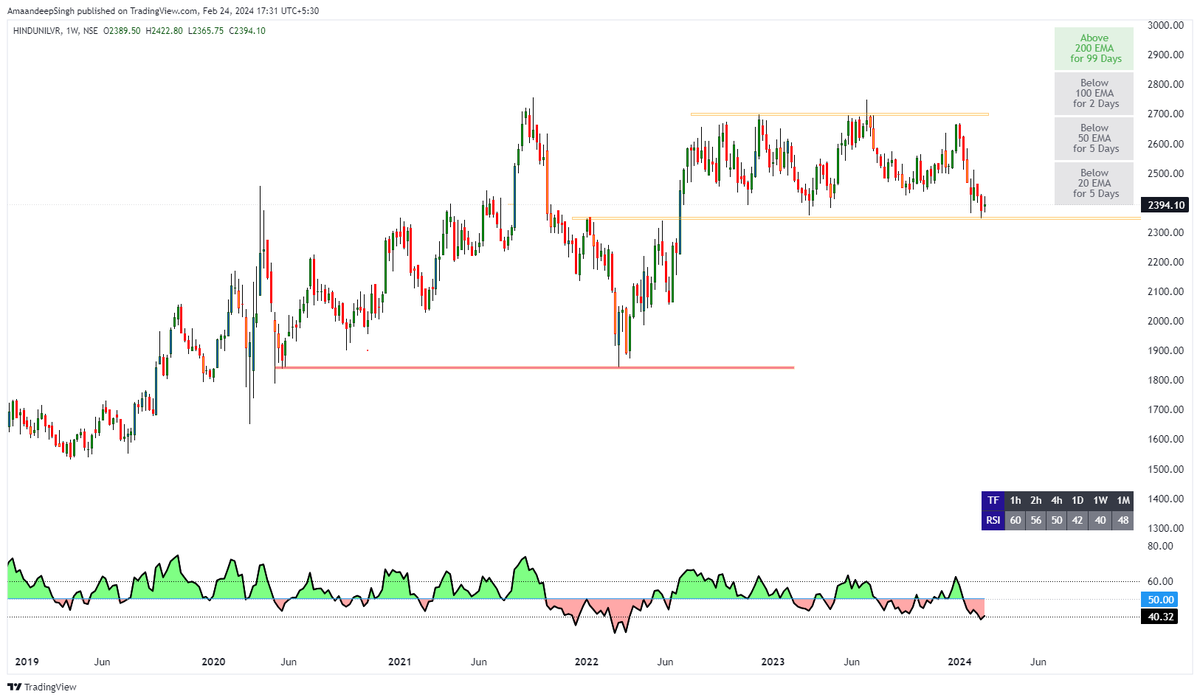
Task: Click the 2300.00 price axis label
Action: (x=1166, y=232)
